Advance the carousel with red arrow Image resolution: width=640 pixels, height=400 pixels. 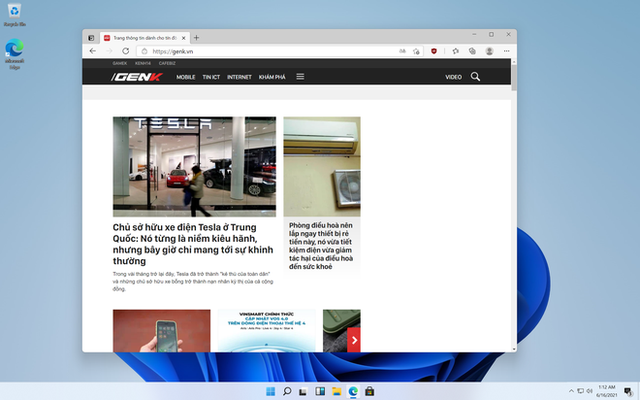354,340
